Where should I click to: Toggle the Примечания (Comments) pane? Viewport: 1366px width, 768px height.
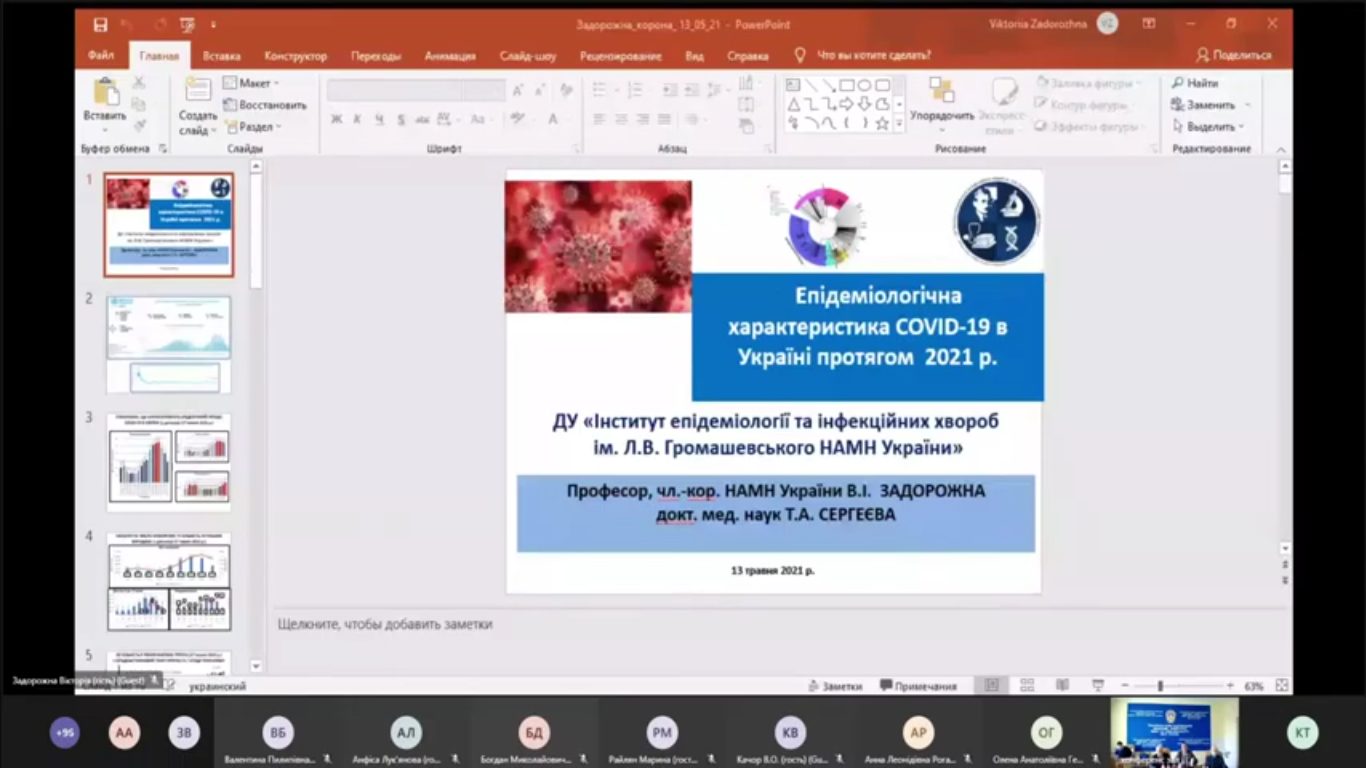918,686
